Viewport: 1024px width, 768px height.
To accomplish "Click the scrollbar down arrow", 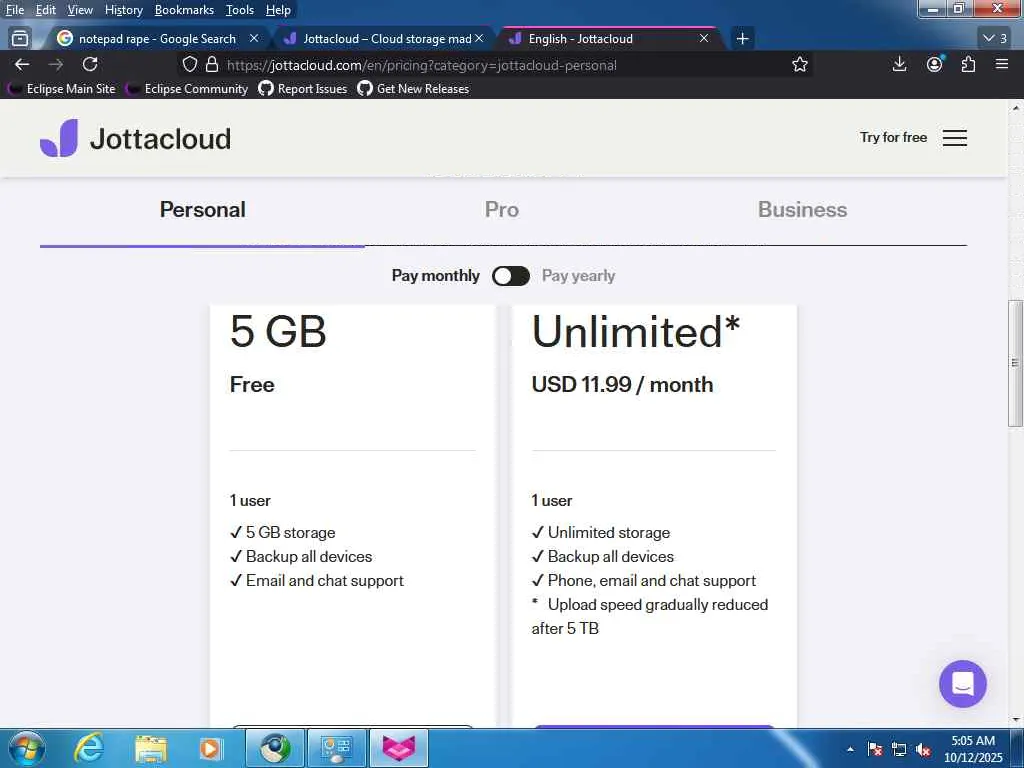I will pos(1015,719).
